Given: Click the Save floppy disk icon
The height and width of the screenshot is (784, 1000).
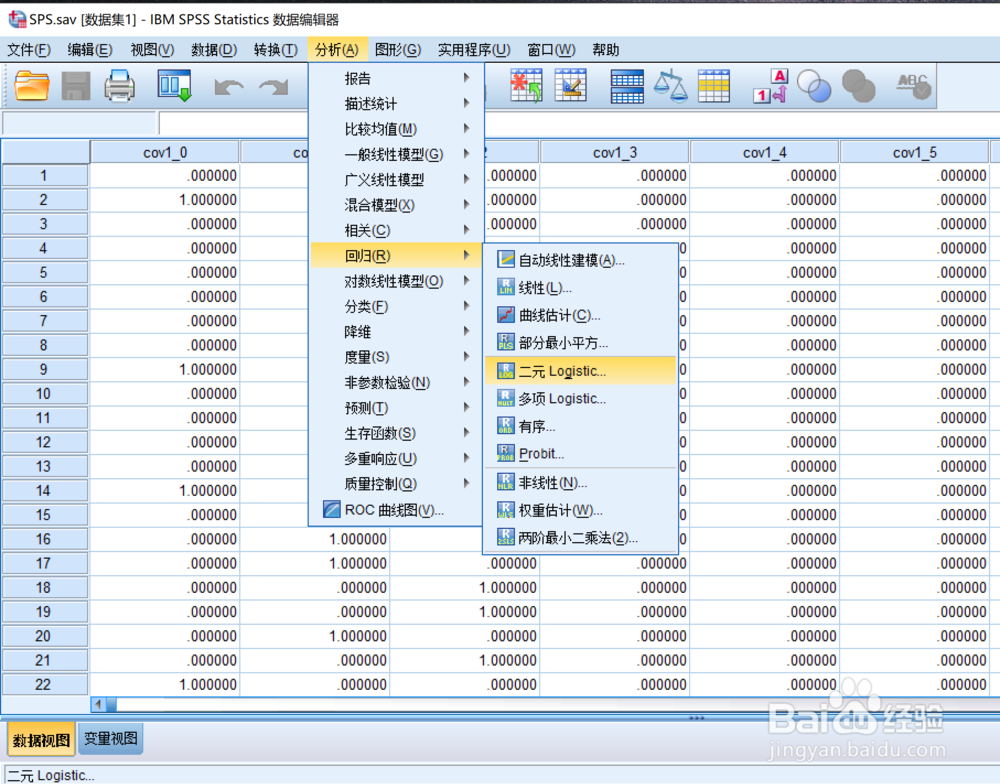Looking at the screenshot, I should click(x=75, y=86).
